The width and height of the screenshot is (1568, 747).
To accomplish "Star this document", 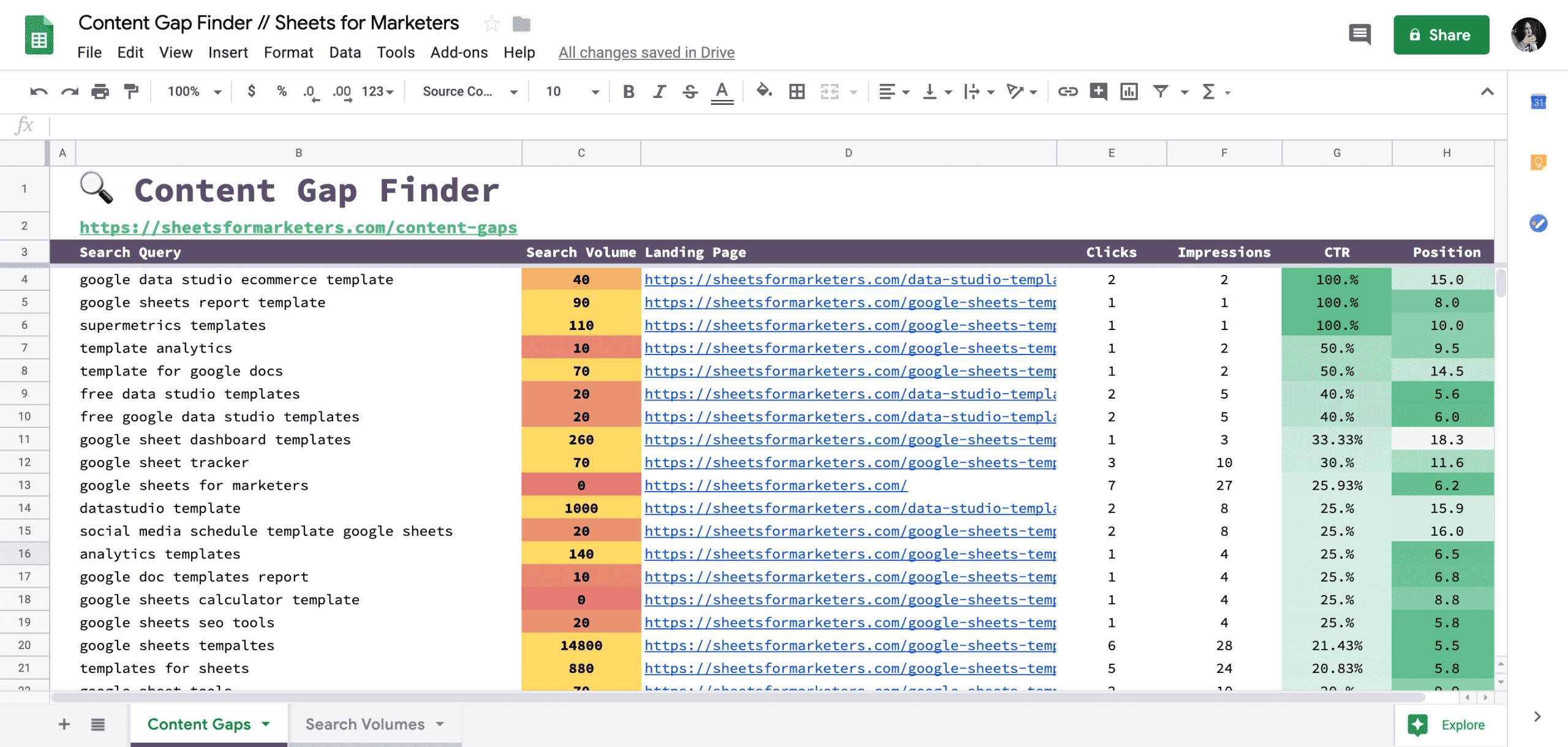I will coord(491,24).
